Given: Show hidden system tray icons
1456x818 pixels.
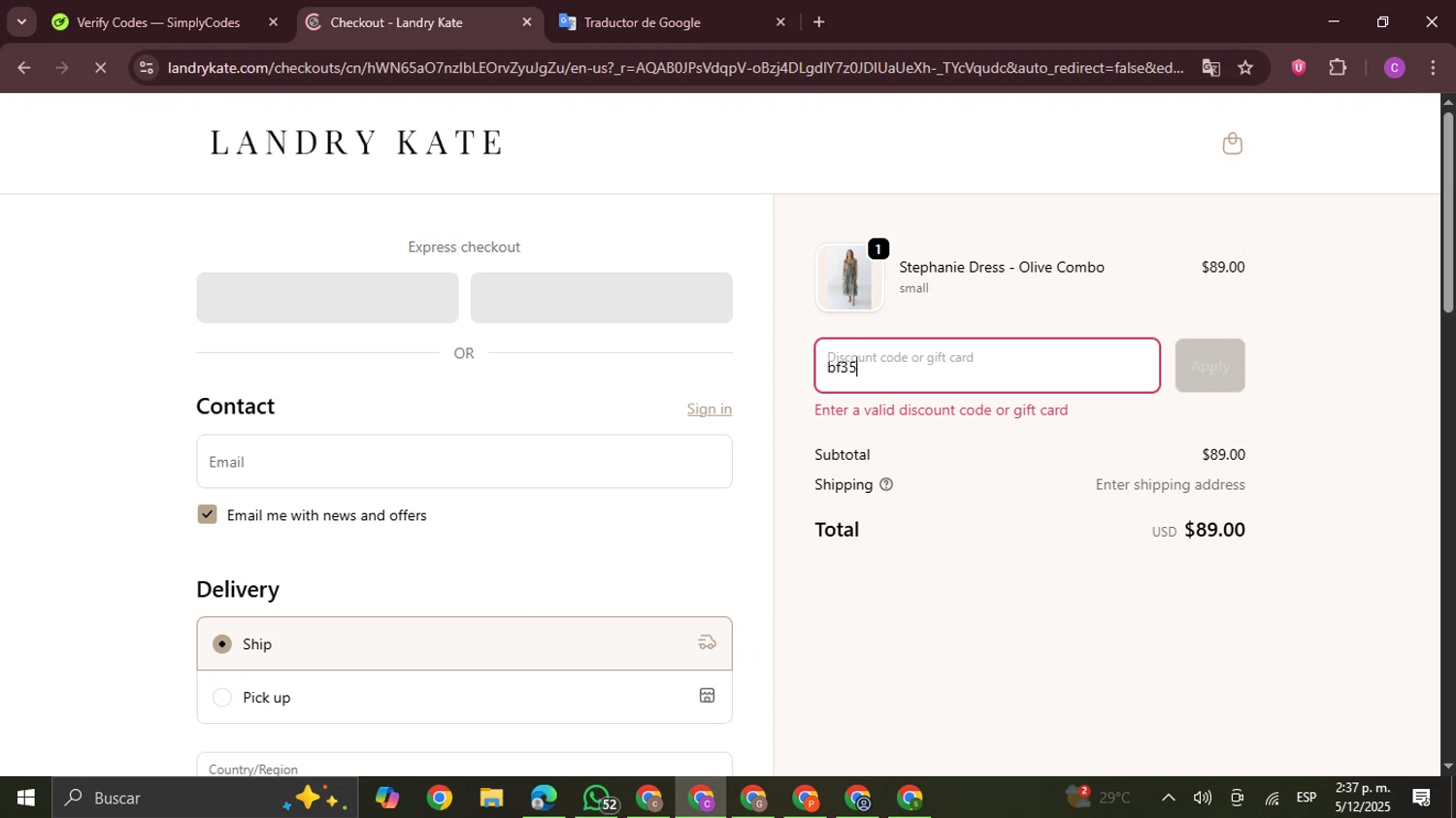Looking at the screenshot, I should point(1169,798).
